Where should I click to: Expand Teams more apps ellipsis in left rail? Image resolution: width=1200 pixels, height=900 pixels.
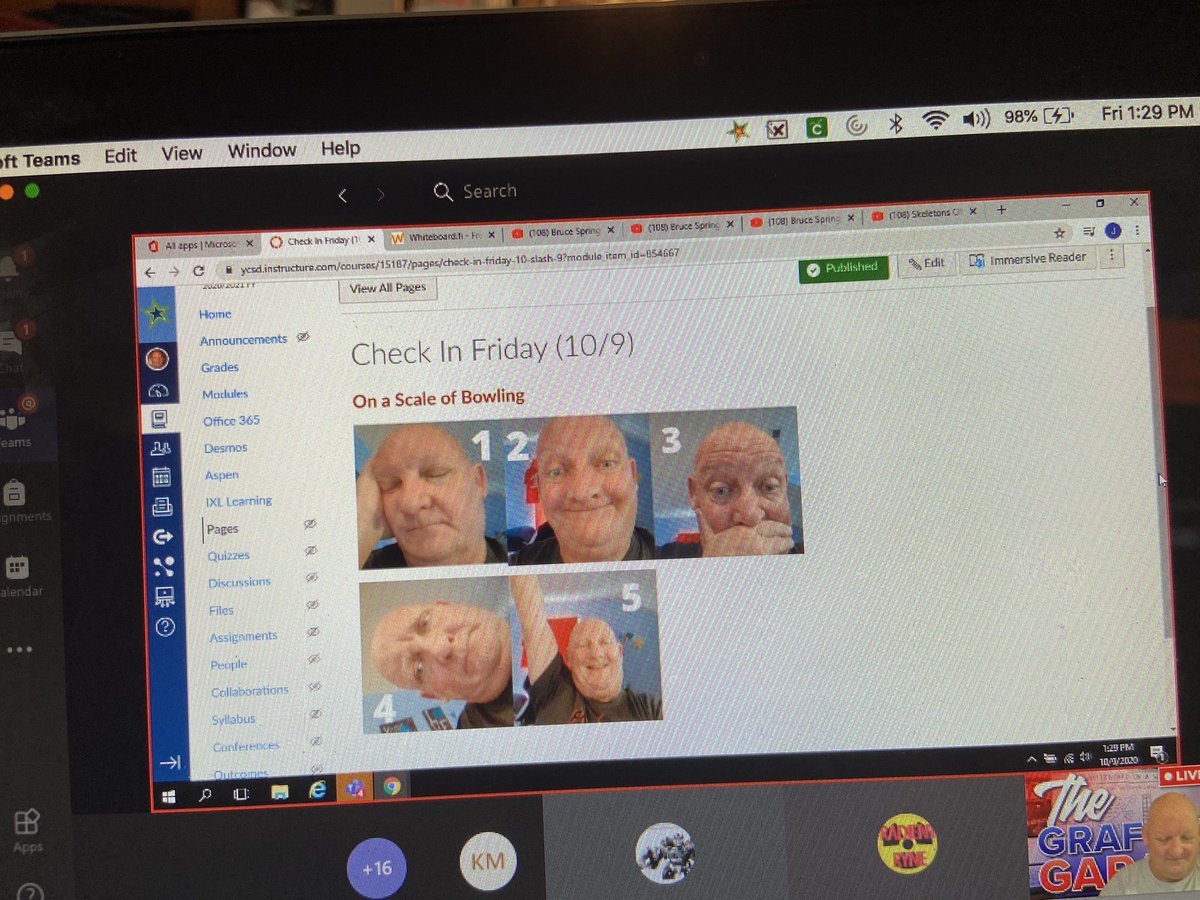[19, 649]
